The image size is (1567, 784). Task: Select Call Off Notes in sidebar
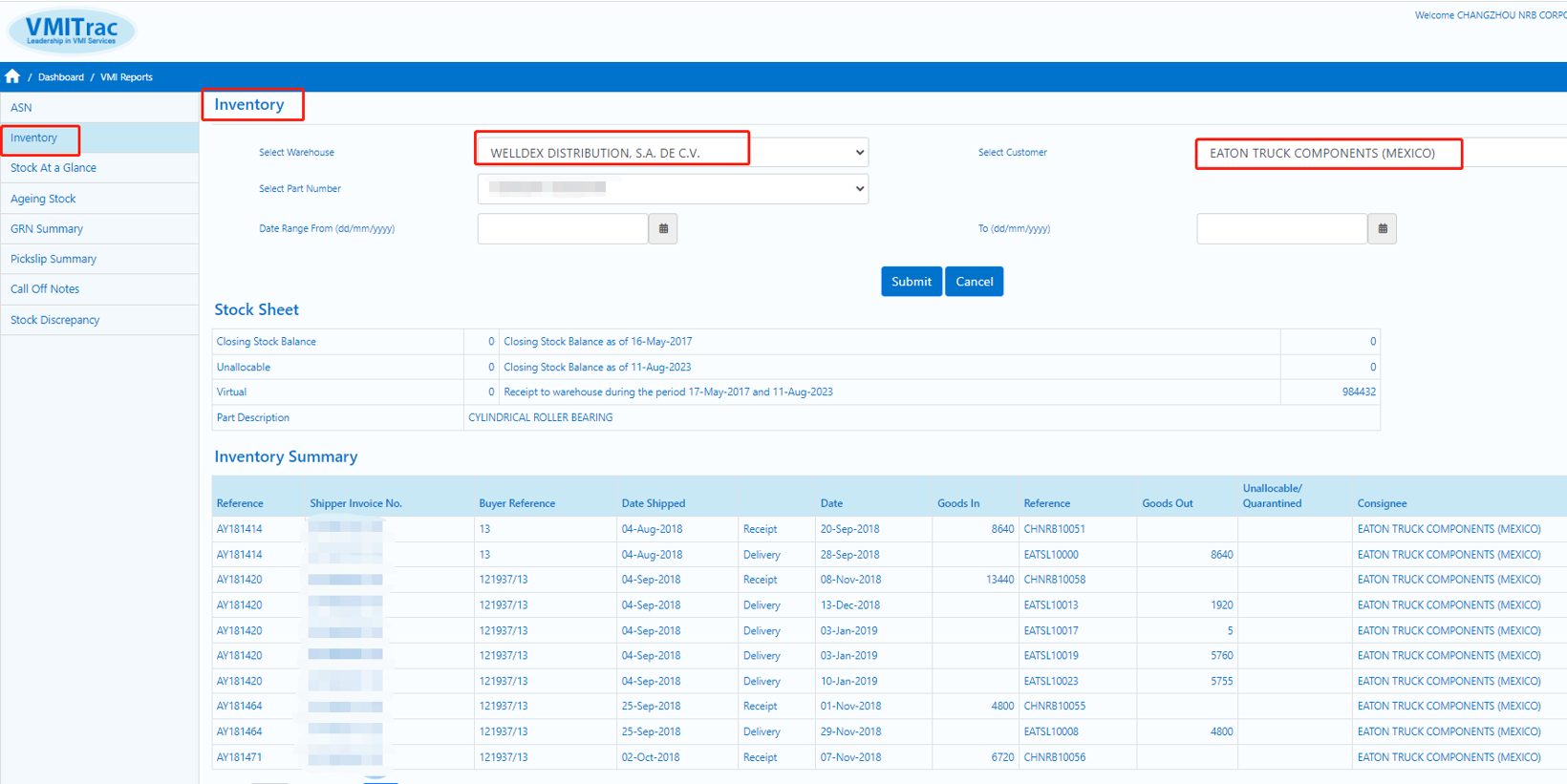[45, 289]
